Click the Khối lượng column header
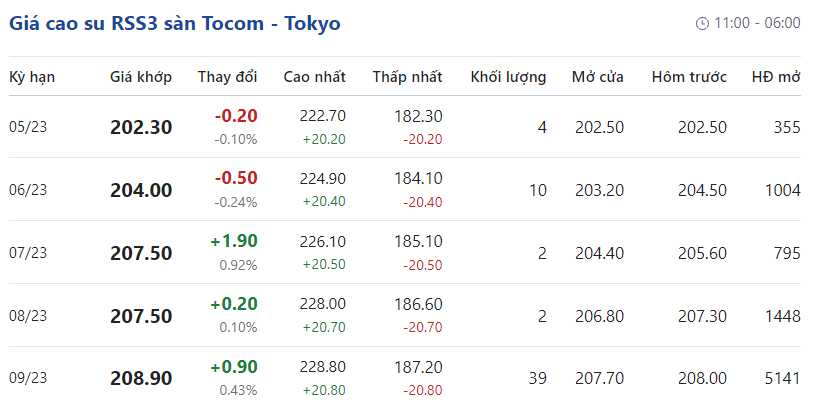Viewport: 821px width, 407px height. coord(508,77)
